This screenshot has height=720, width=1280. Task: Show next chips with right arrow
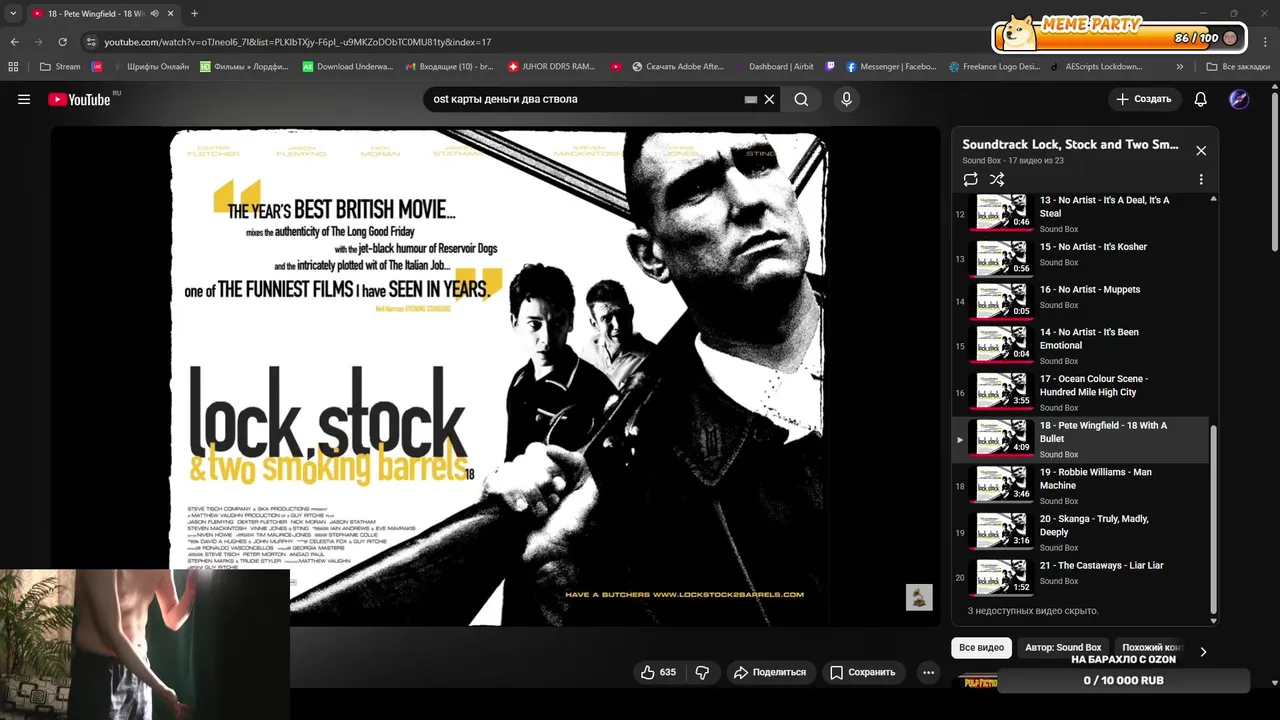tap(1203, 651)
